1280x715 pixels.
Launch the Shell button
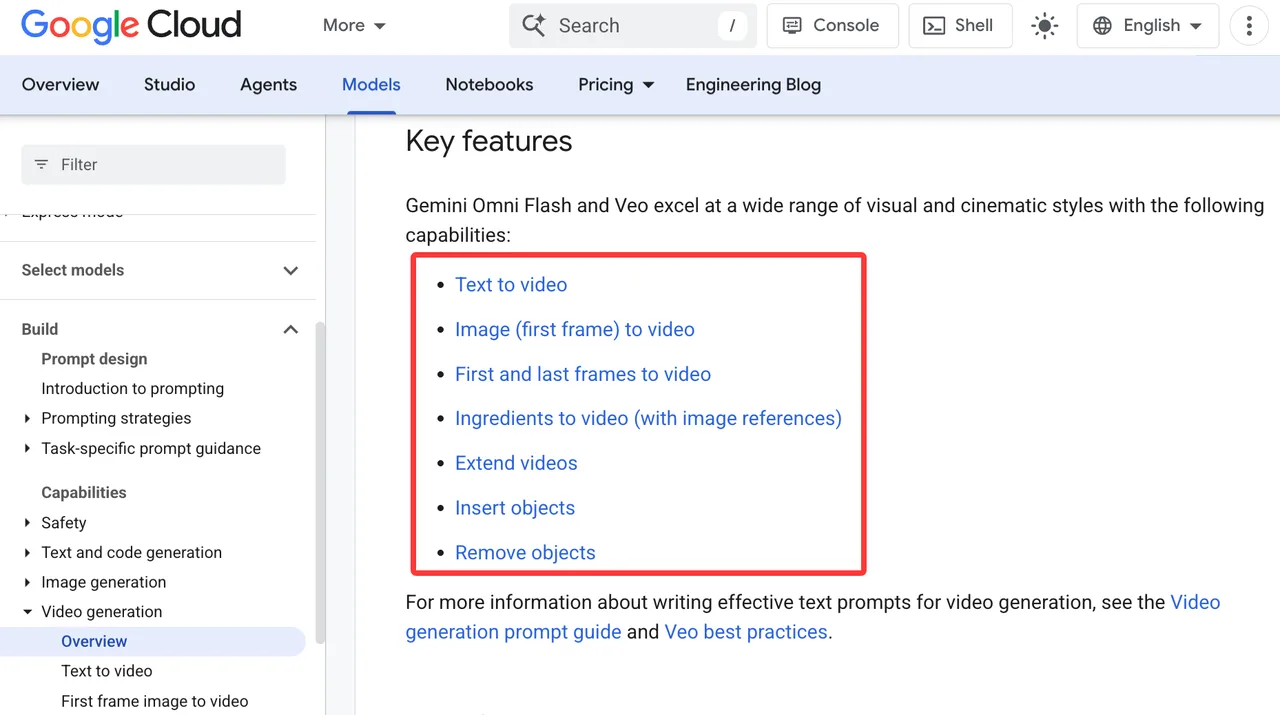click(960, 26)
